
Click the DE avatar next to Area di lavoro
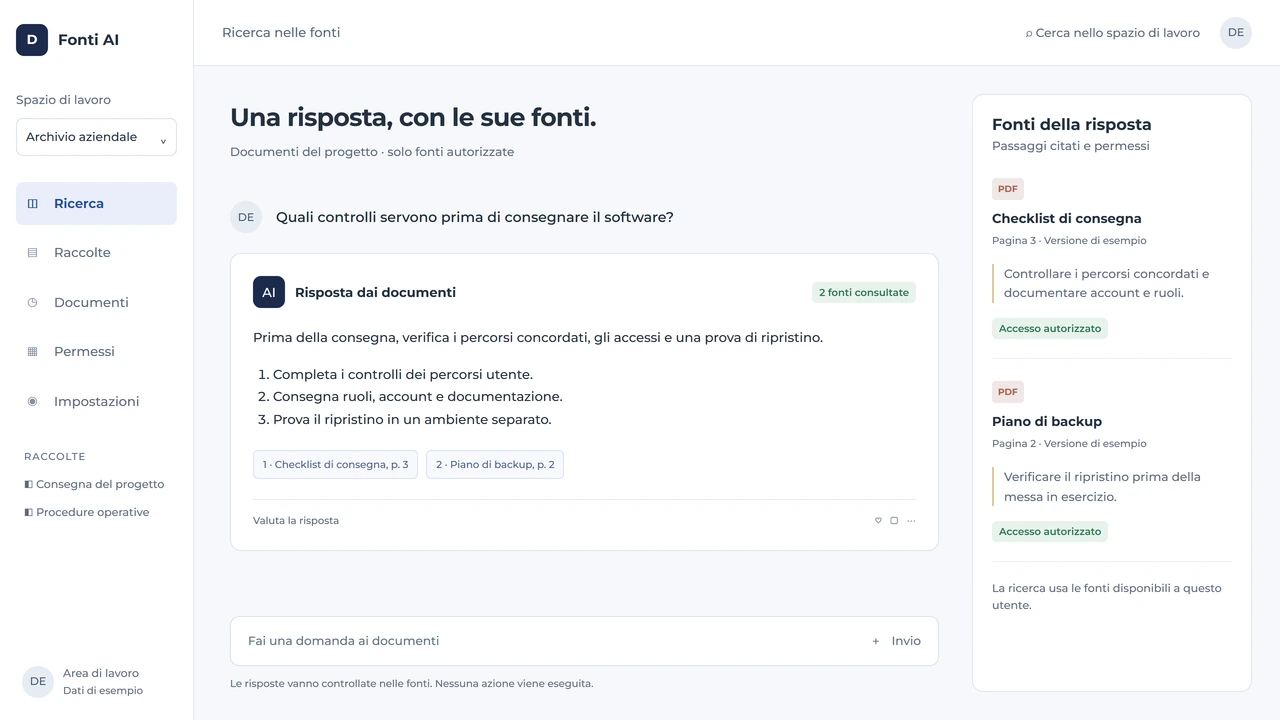coord(38,682)
